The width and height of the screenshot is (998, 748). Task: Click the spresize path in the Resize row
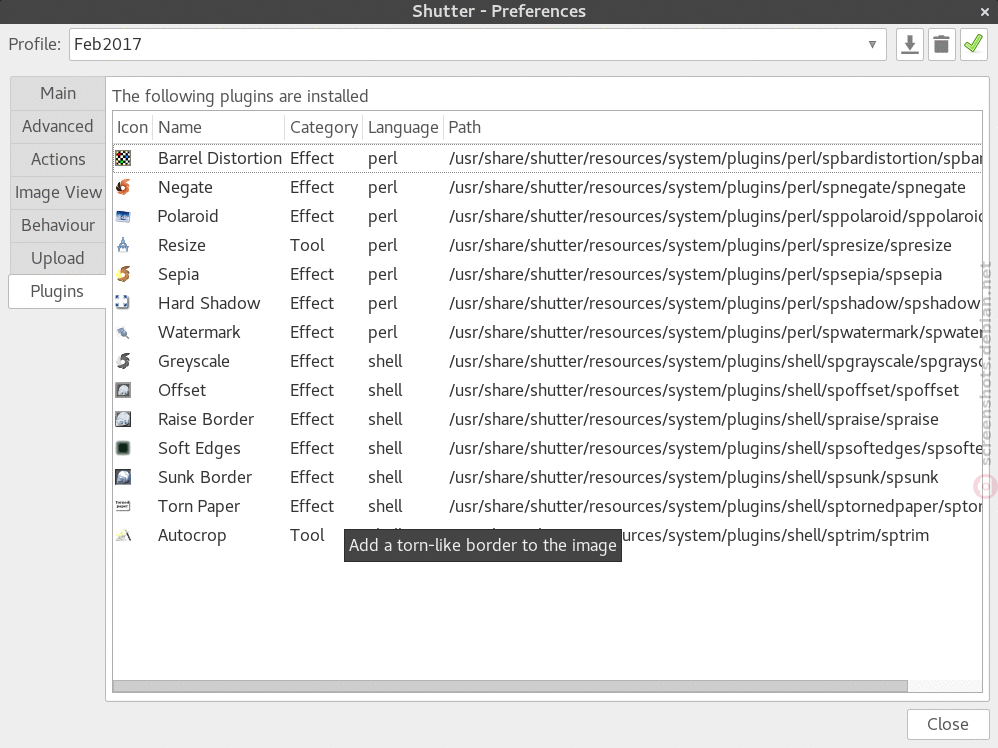[700, 245]
